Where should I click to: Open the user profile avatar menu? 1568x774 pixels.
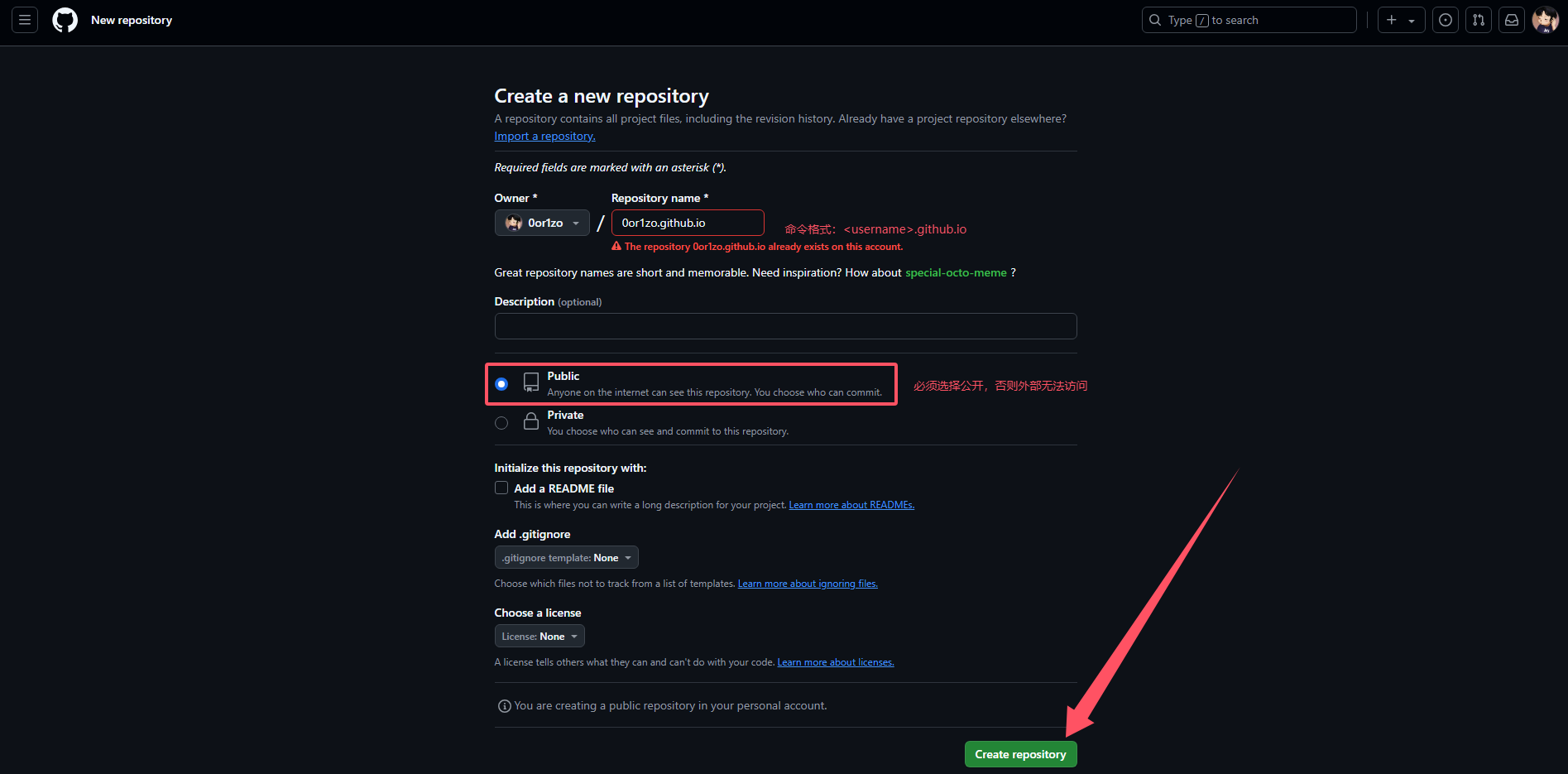tap(1545, 20)
